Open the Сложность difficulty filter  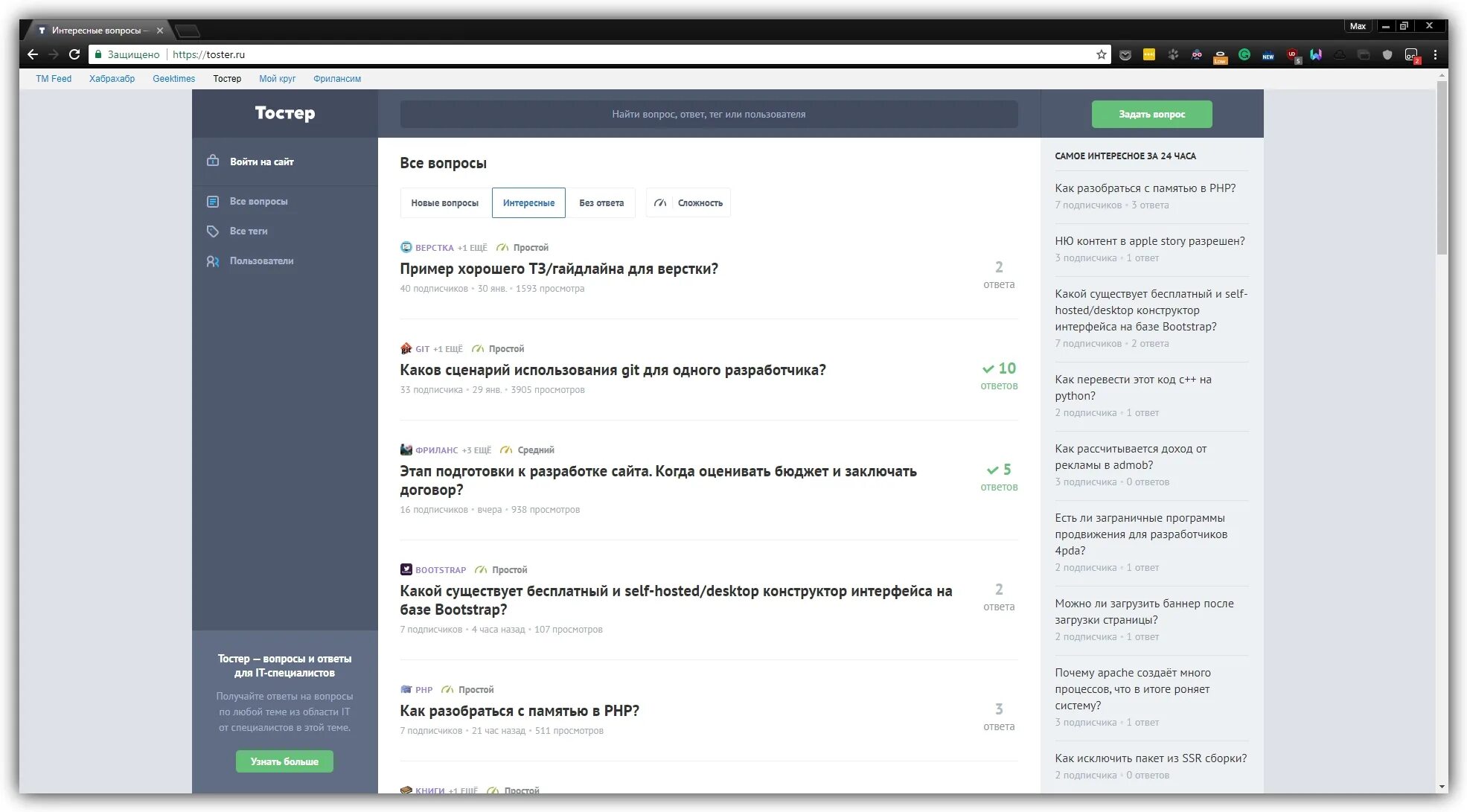[688, 202]
